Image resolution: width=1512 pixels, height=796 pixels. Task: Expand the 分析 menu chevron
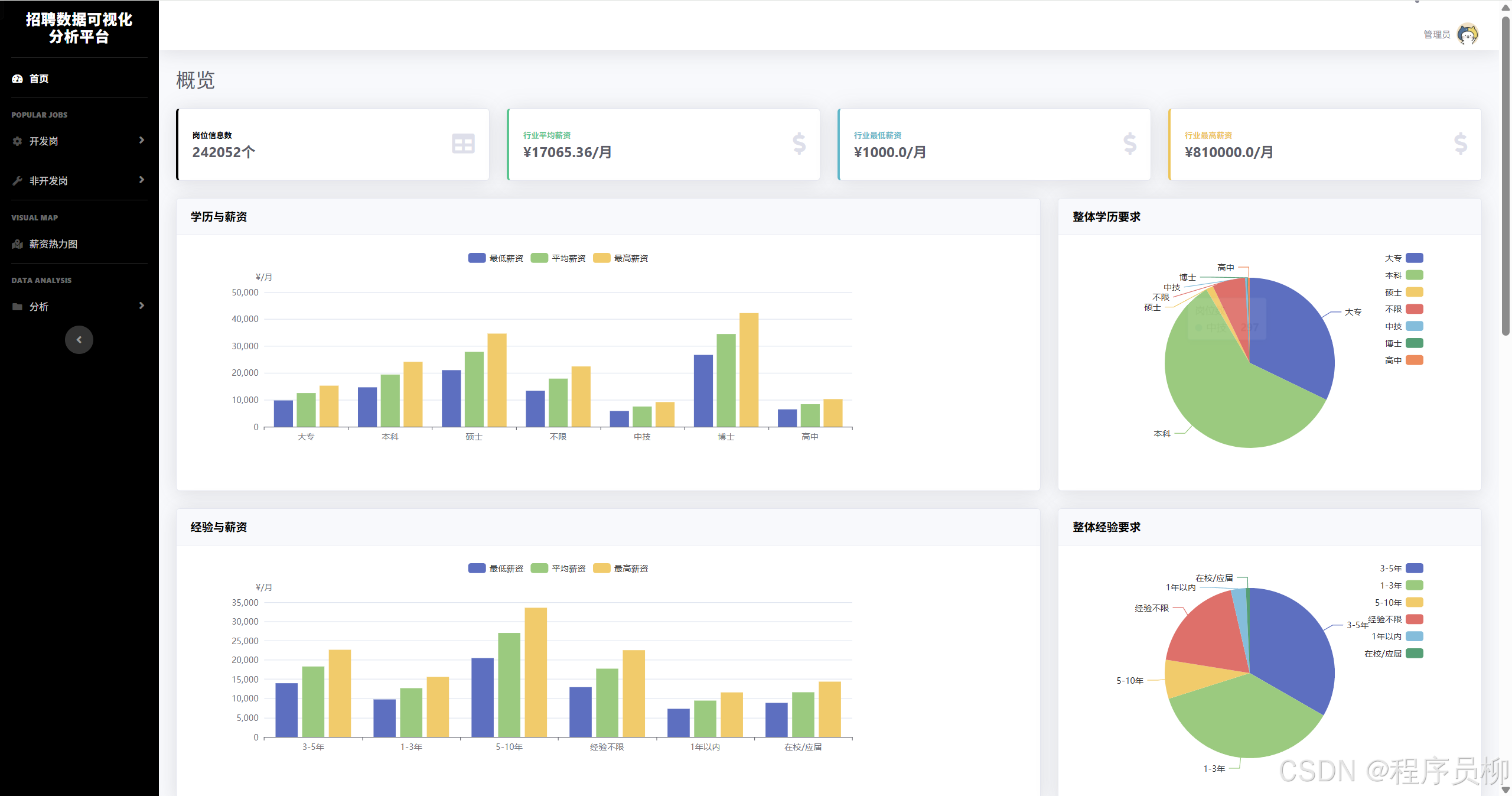(x=142, y=306)
